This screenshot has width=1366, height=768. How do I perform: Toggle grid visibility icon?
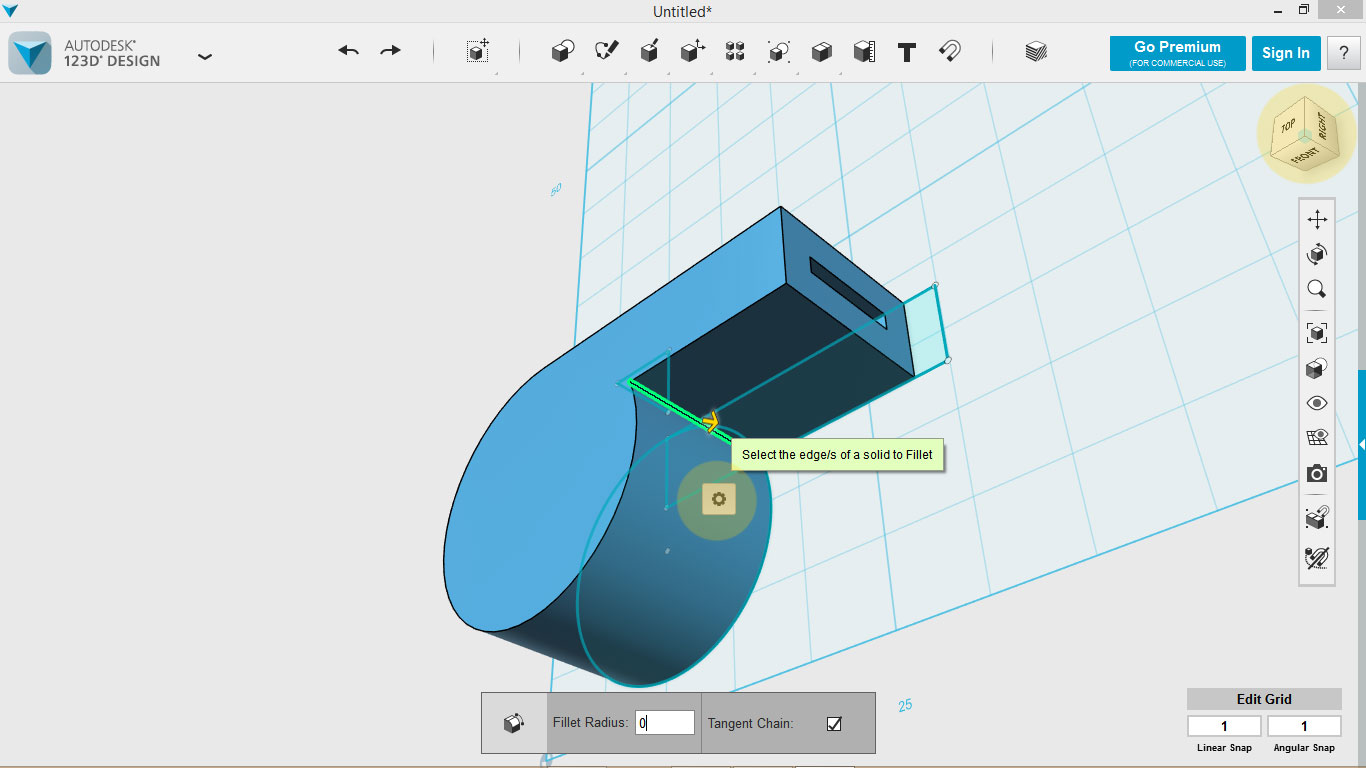click(1317, 438)
